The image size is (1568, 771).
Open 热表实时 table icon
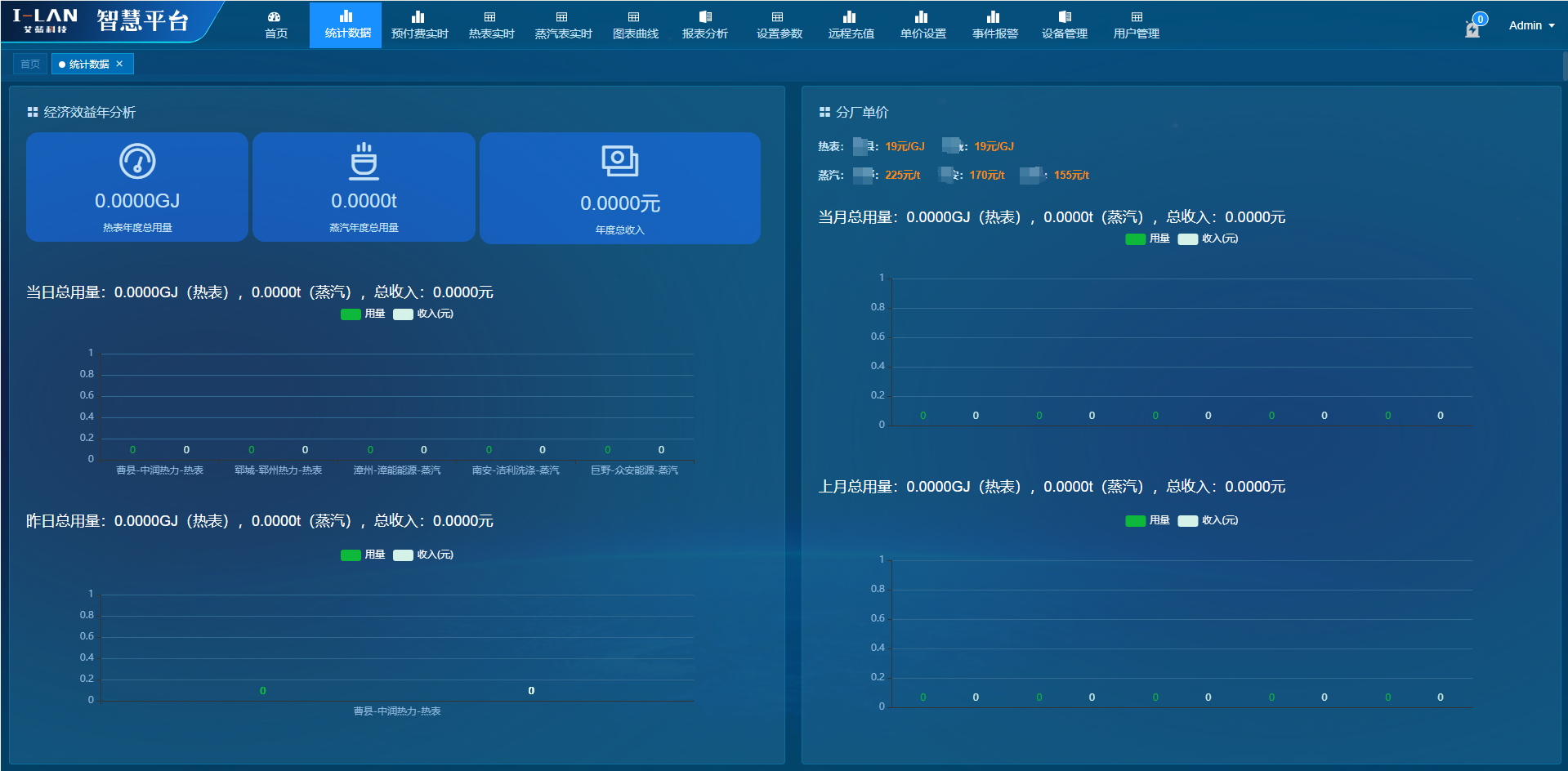[490, 17]
